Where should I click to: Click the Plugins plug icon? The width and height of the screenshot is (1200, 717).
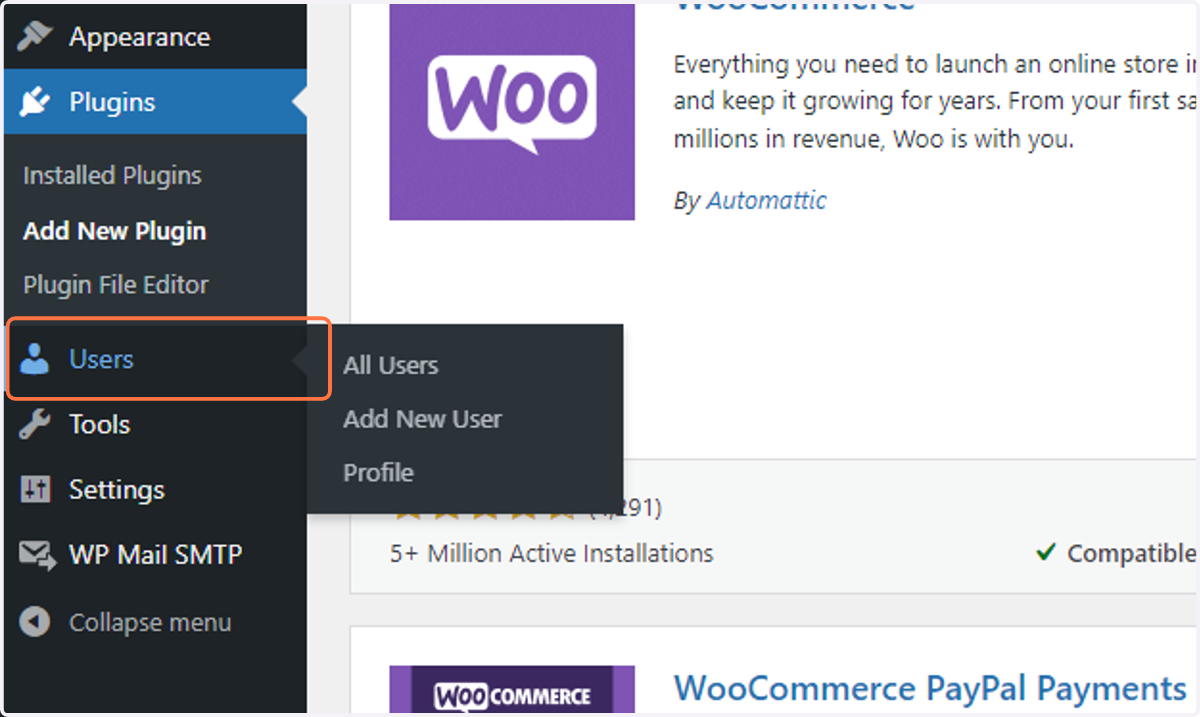click(34, 102)
